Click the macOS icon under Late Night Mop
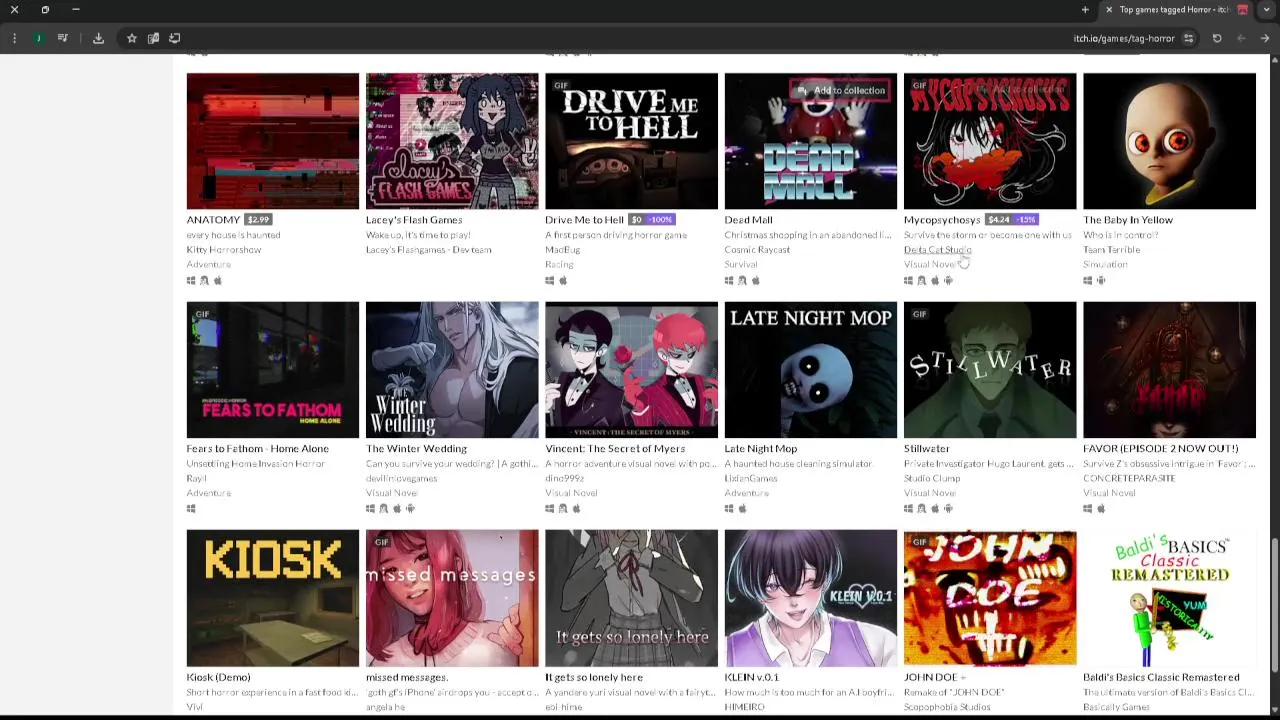The width and height of the screenshot is (1280, 720). (742, 509)
